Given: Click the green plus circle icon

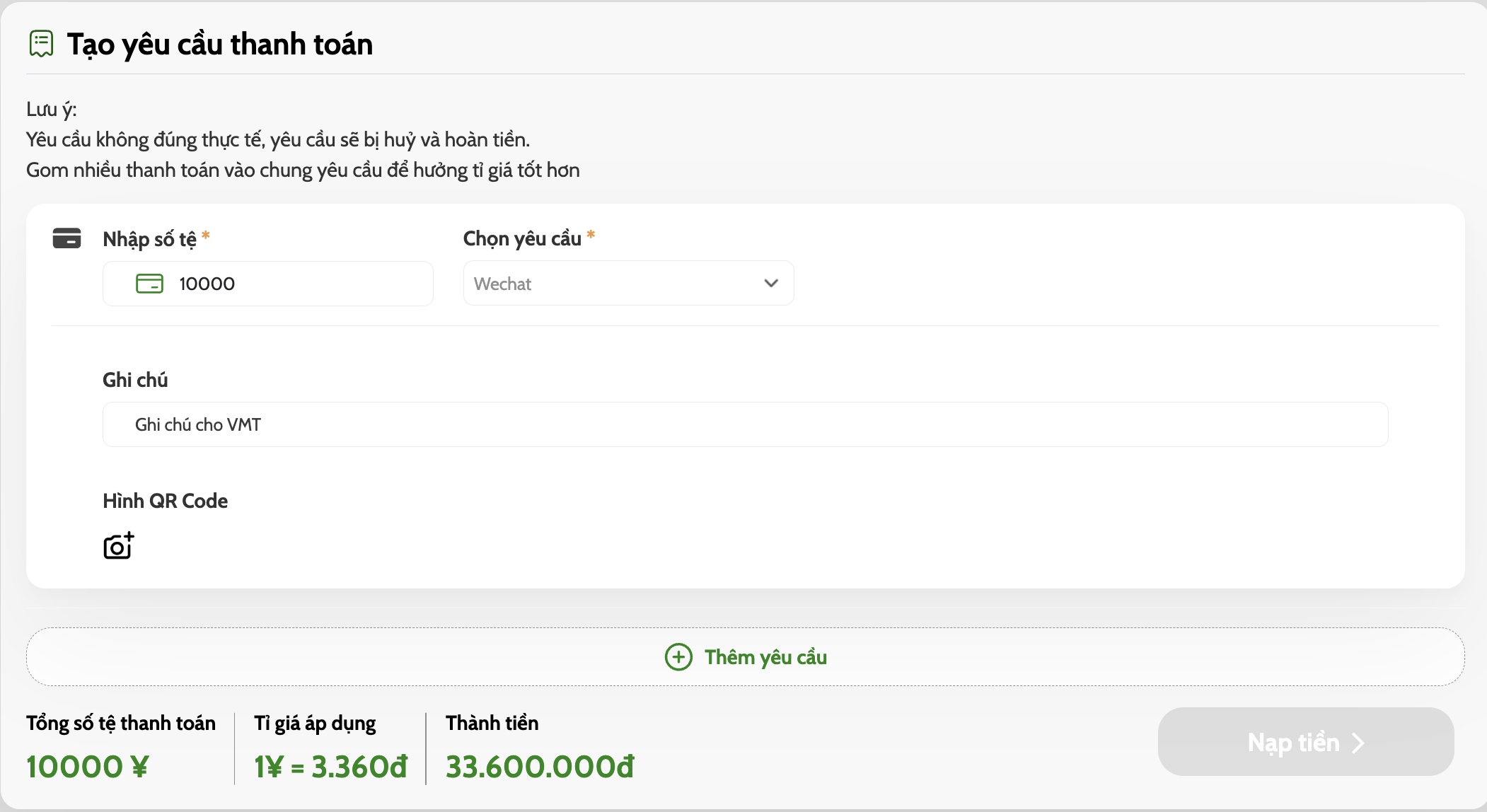Looking at the screenshot, I should point(678,657).
